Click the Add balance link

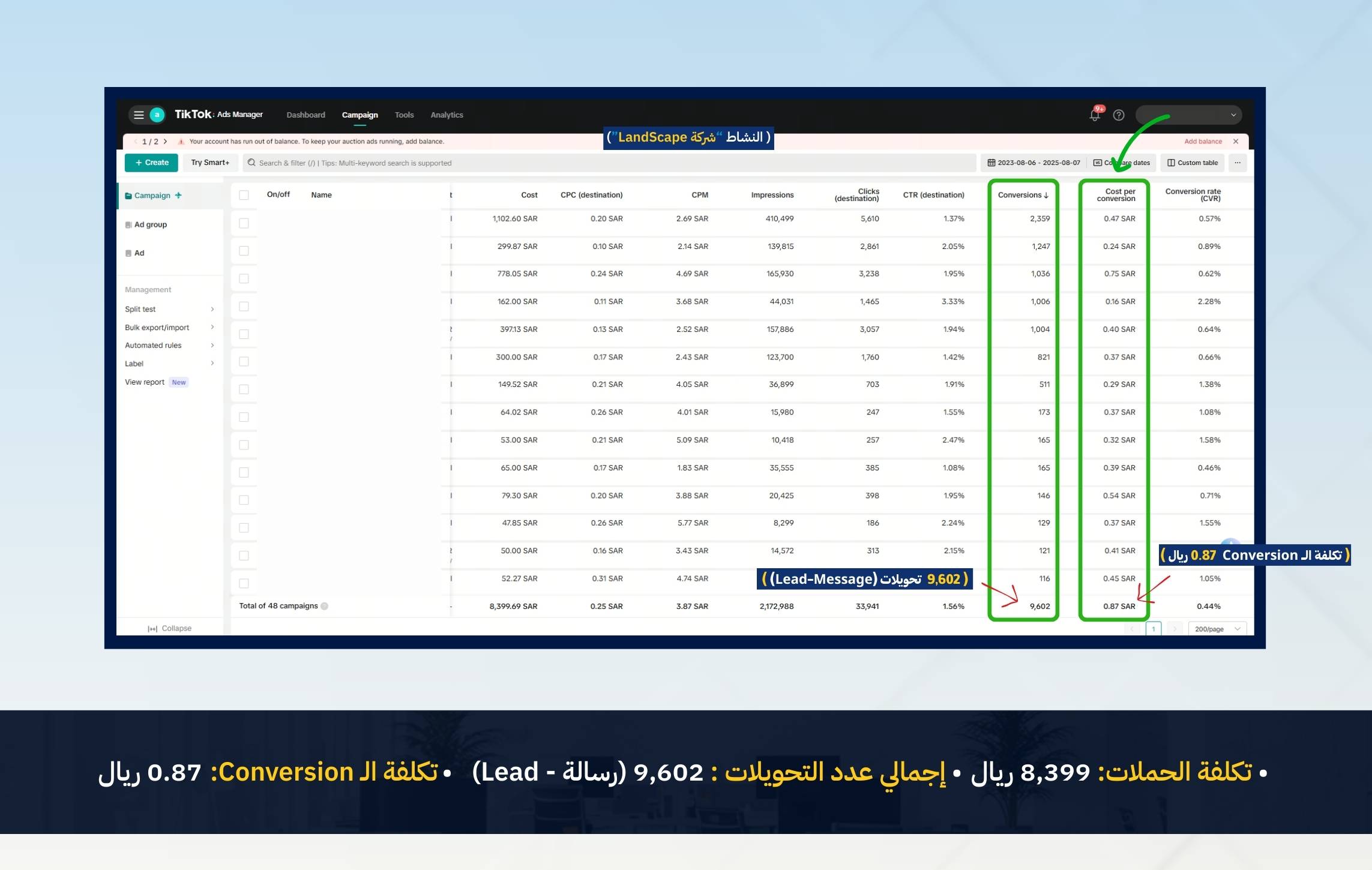(x=1203, y=142)
